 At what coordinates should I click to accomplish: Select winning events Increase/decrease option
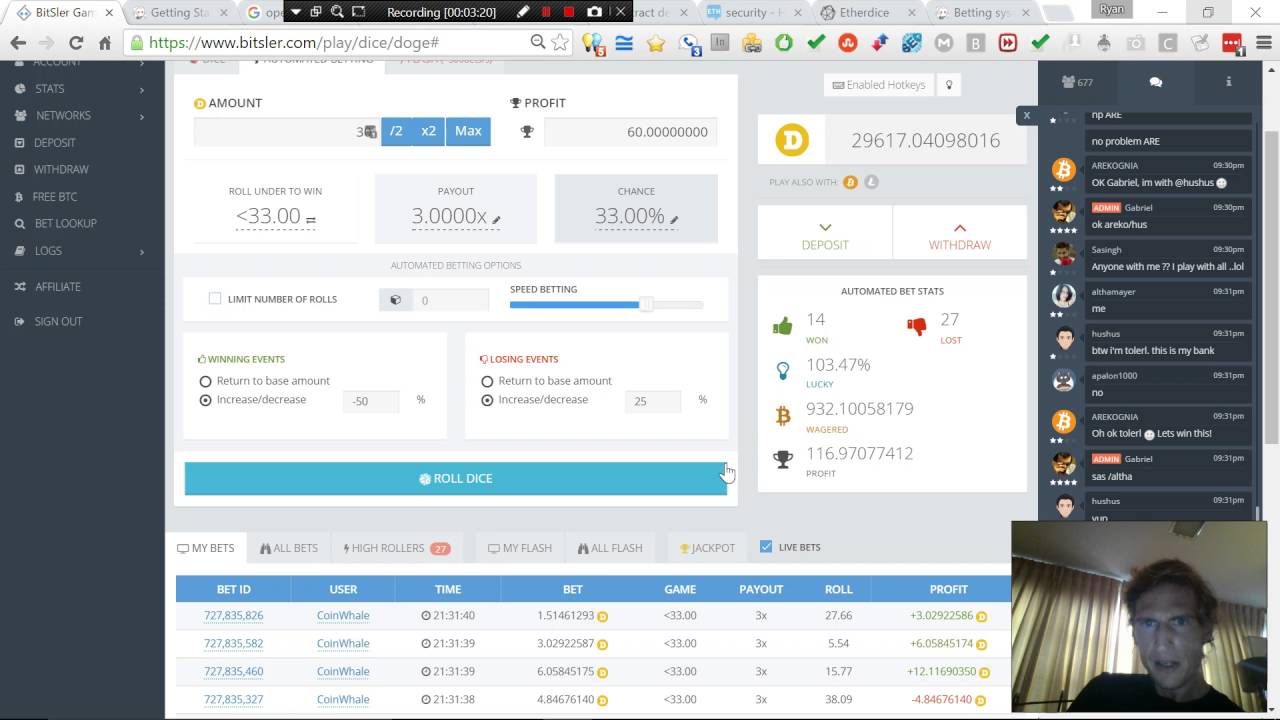[205, 400]
